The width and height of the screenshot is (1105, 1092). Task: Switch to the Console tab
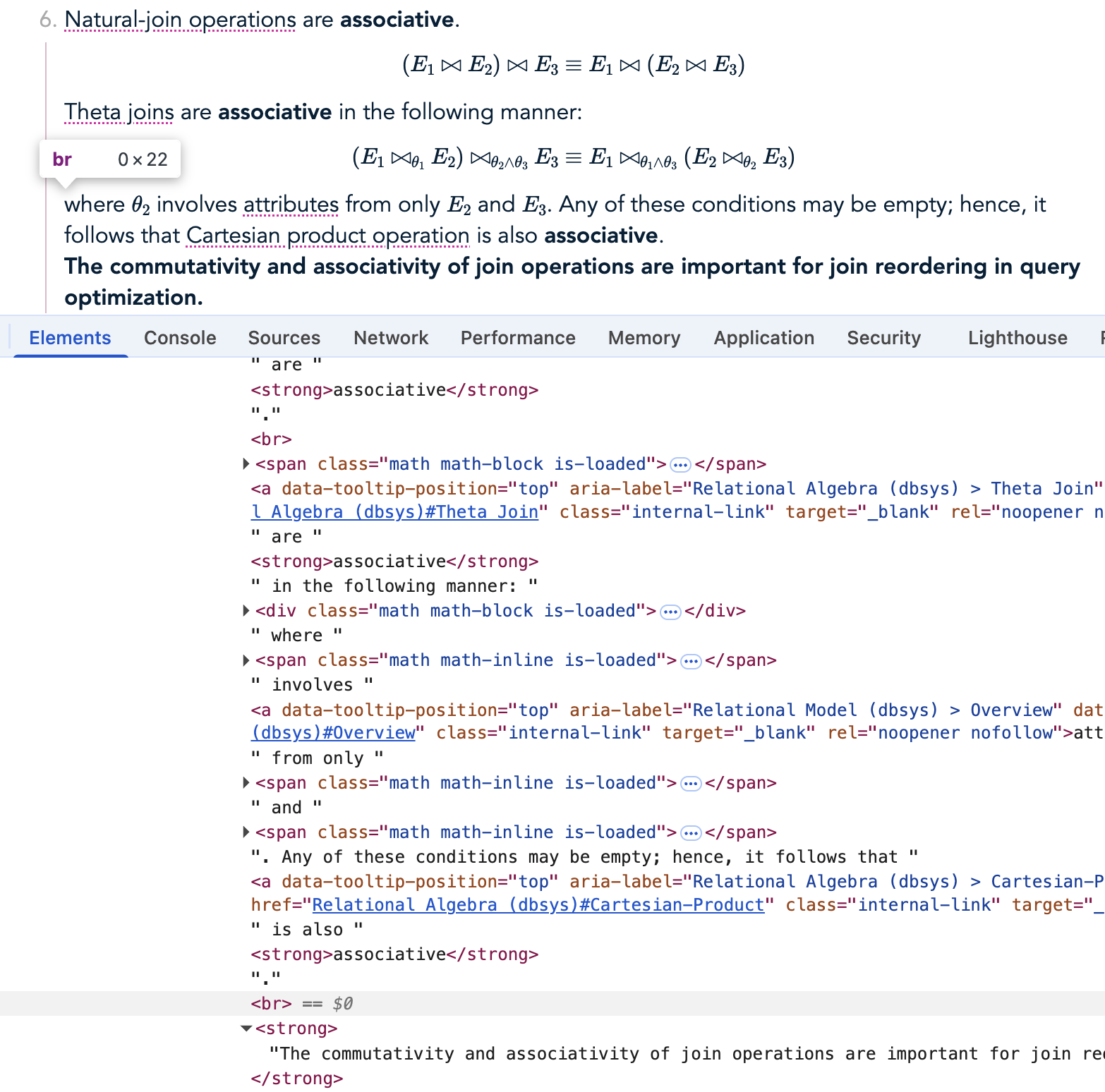tap(180, 338)
